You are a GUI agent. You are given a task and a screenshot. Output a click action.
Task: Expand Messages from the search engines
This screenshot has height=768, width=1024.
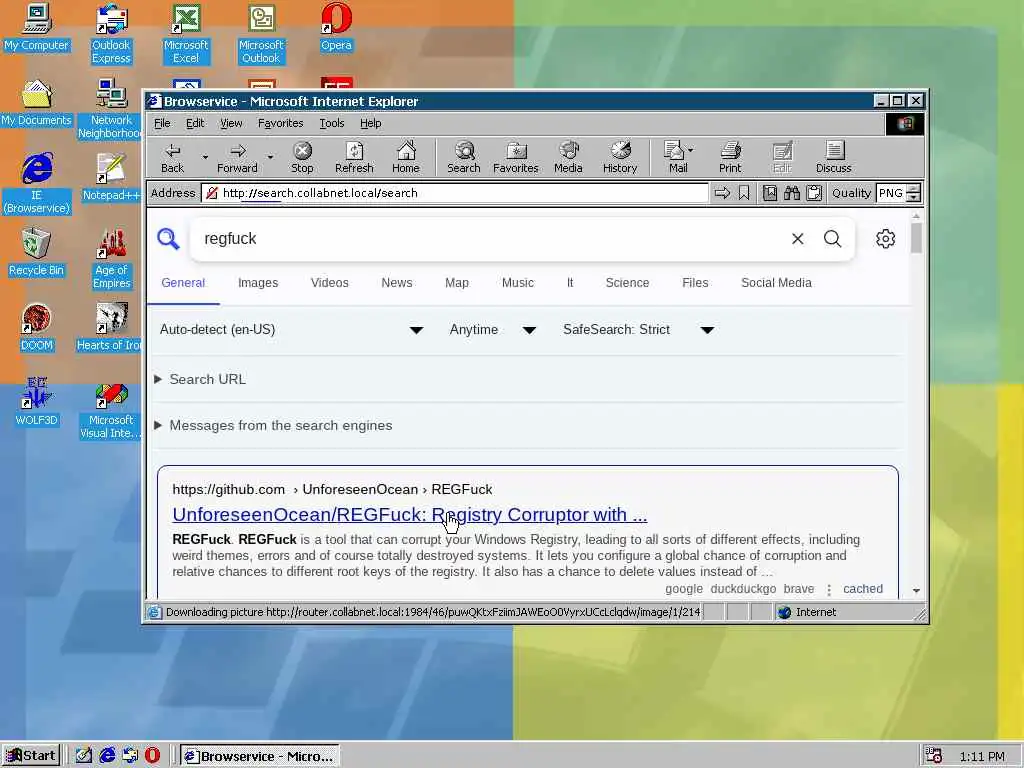[x=274, y=426]
